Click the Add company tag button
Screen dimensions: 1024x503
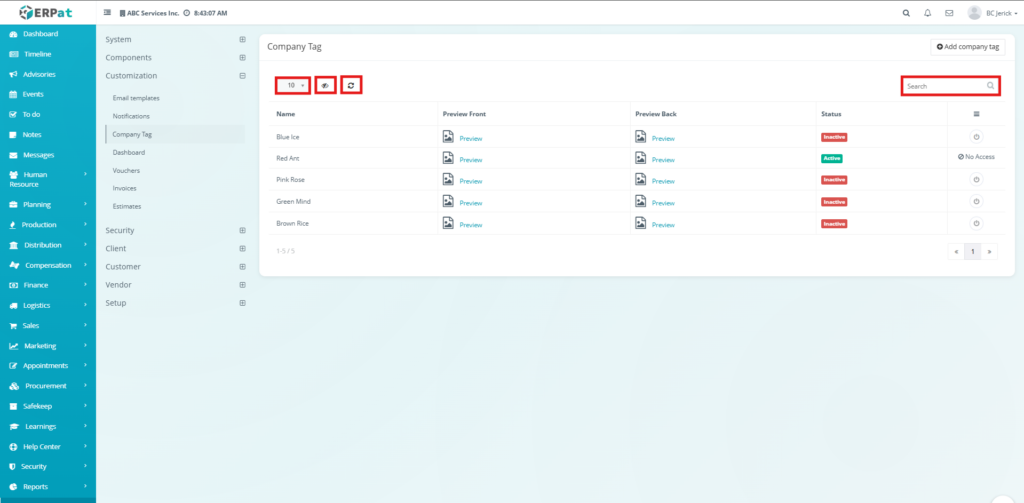(x=967, y=47)
